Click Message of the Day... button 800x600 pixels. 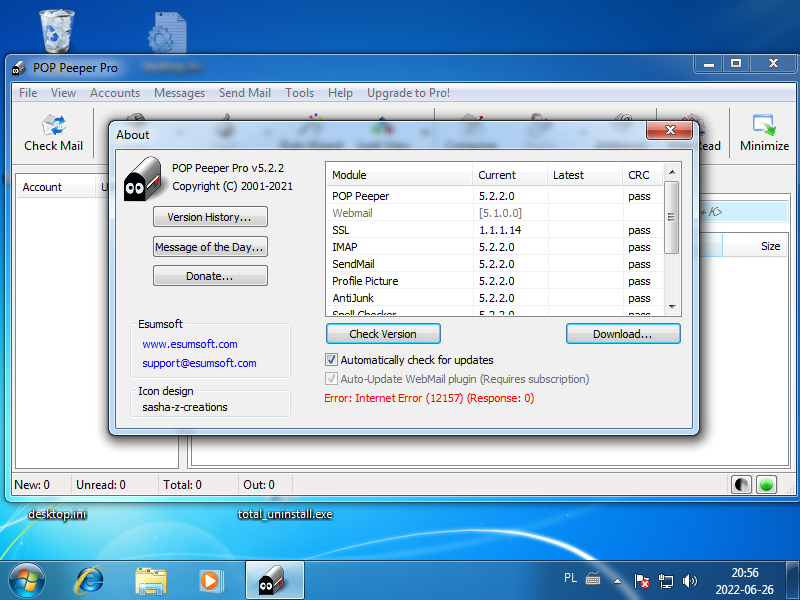tap(210, 247)
